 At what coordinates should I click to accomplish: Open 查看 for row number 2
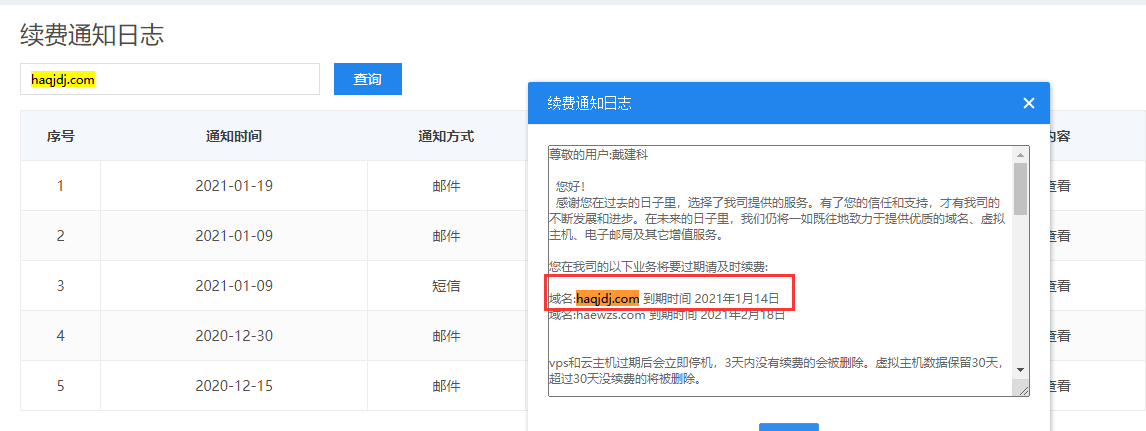point(1058,236)
